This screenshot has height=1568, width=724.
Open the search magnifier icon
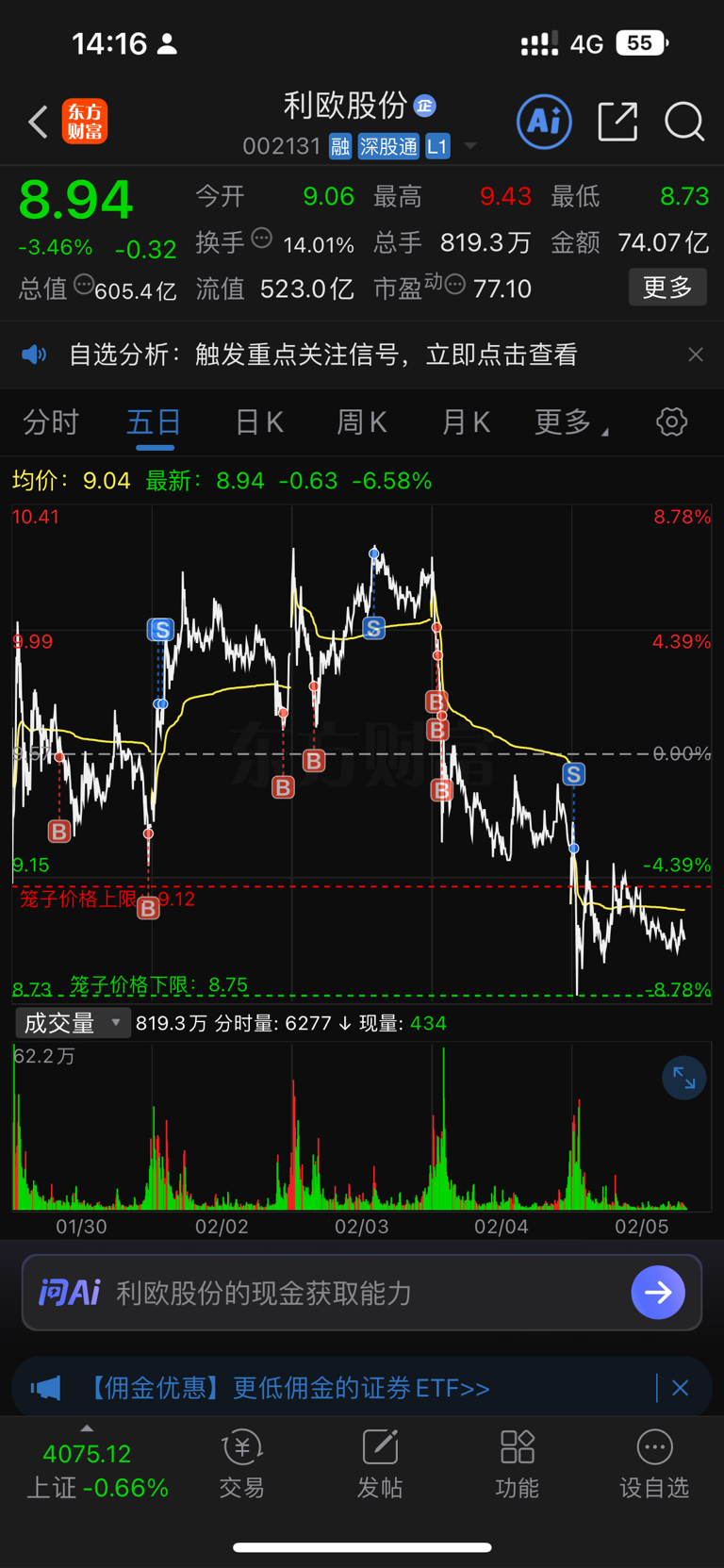pos(684,122)
